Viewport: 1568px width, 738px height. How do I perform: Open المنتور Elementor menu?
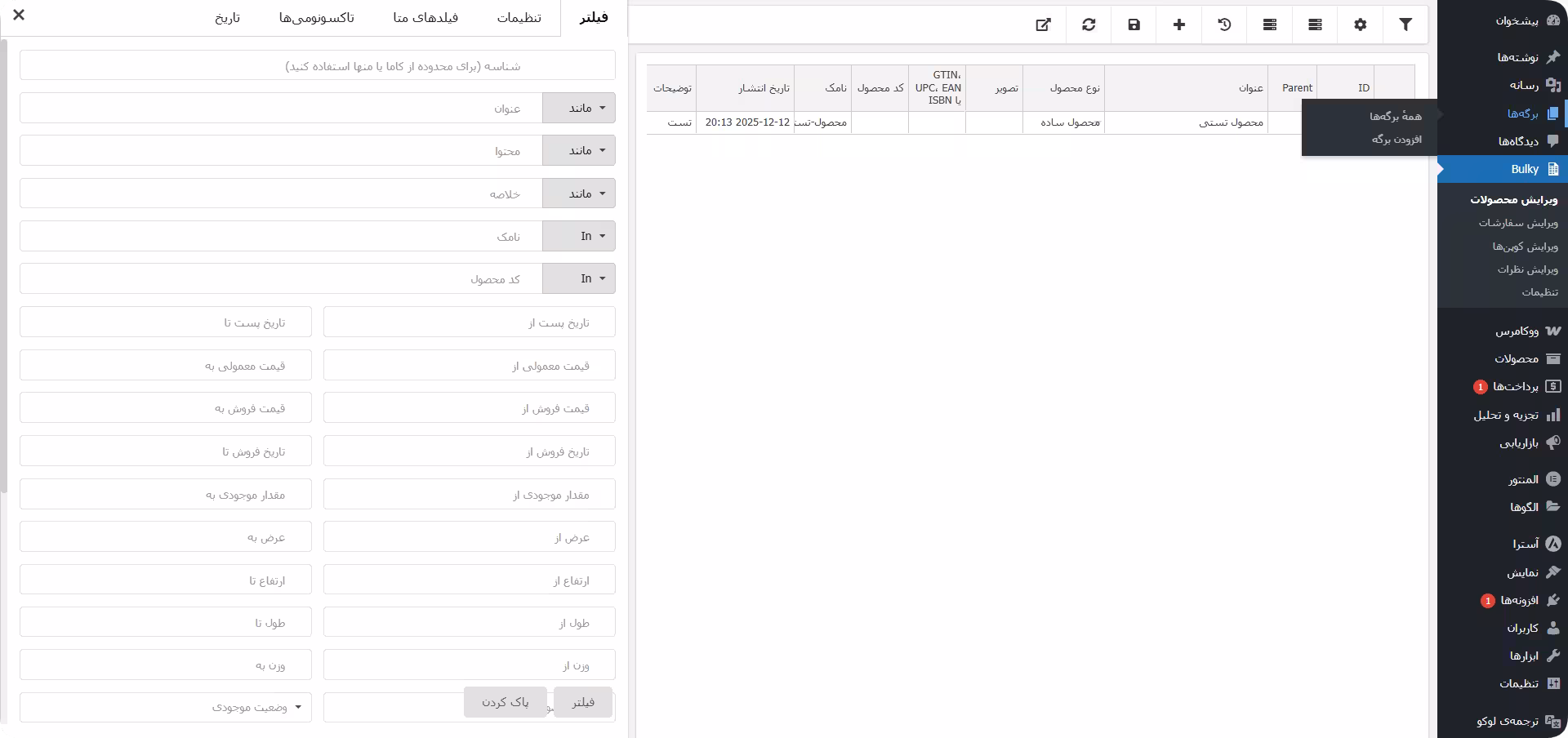click(1503, 479)
